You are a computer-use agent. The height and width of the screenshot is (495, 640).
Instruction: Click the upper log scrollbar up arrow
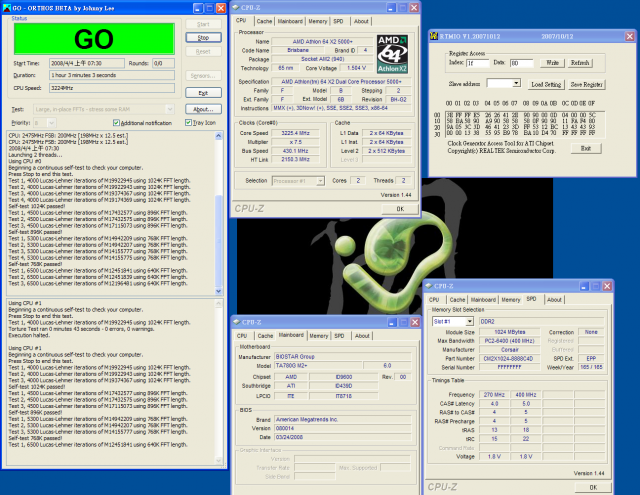tap(218, 136)
